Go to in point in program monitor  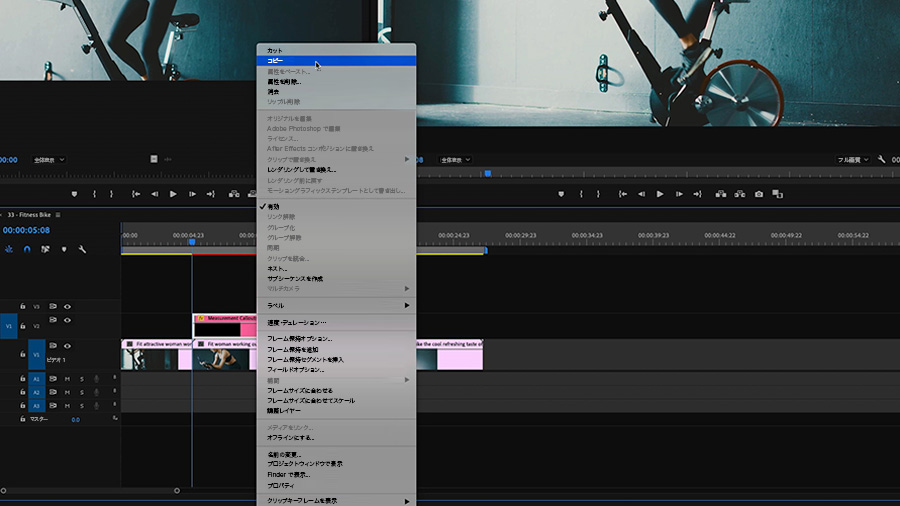[623, 194]
